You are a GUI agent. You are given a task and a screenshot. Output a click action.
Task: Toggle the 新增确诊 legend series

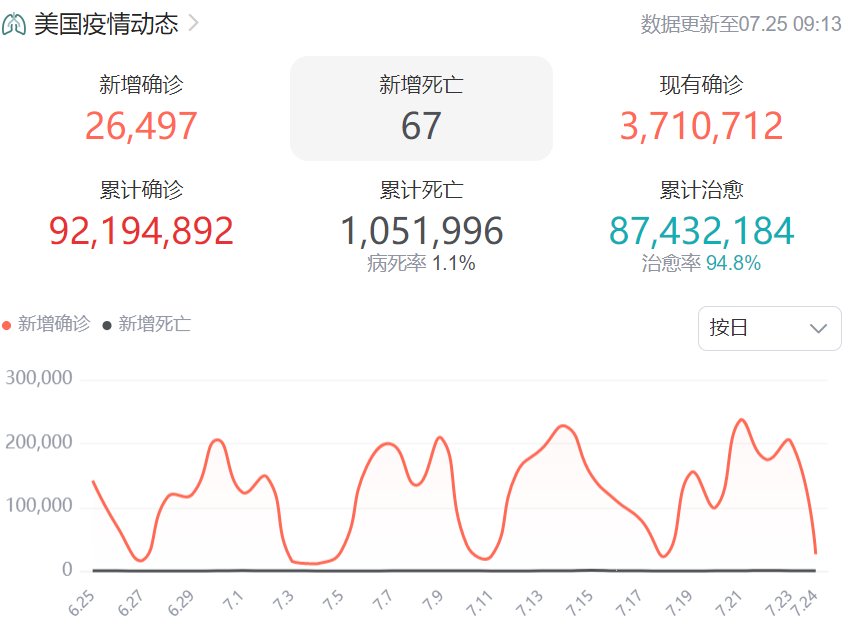pos(47,324)
